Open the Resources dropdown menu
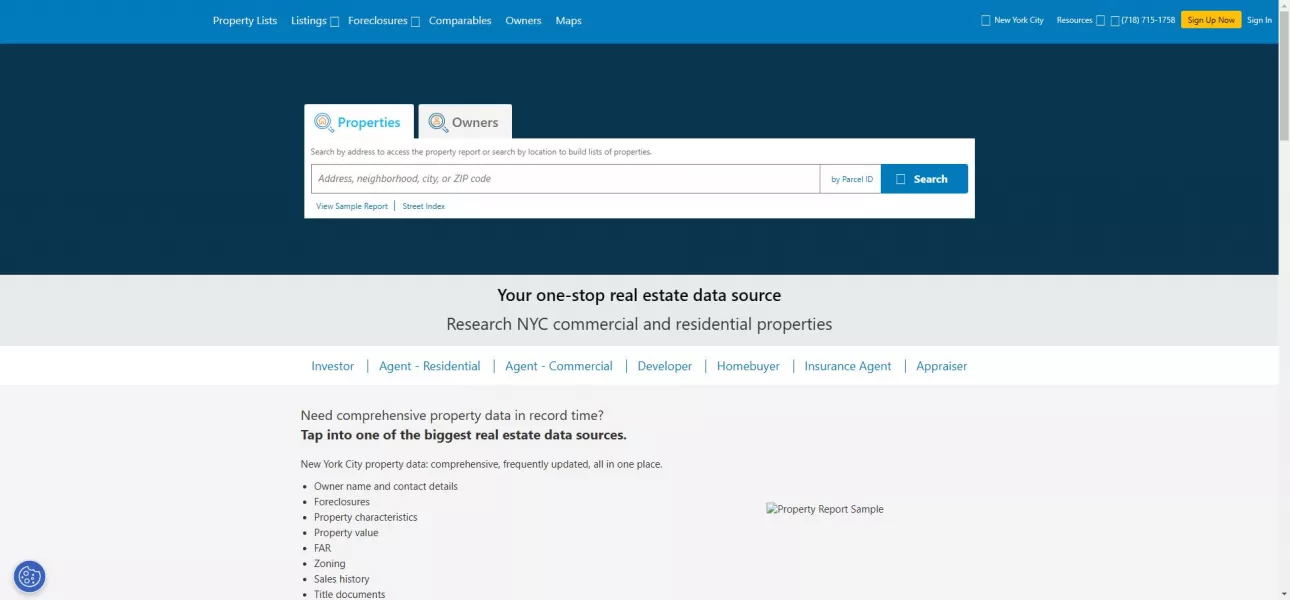 [x=1081, y=20]
